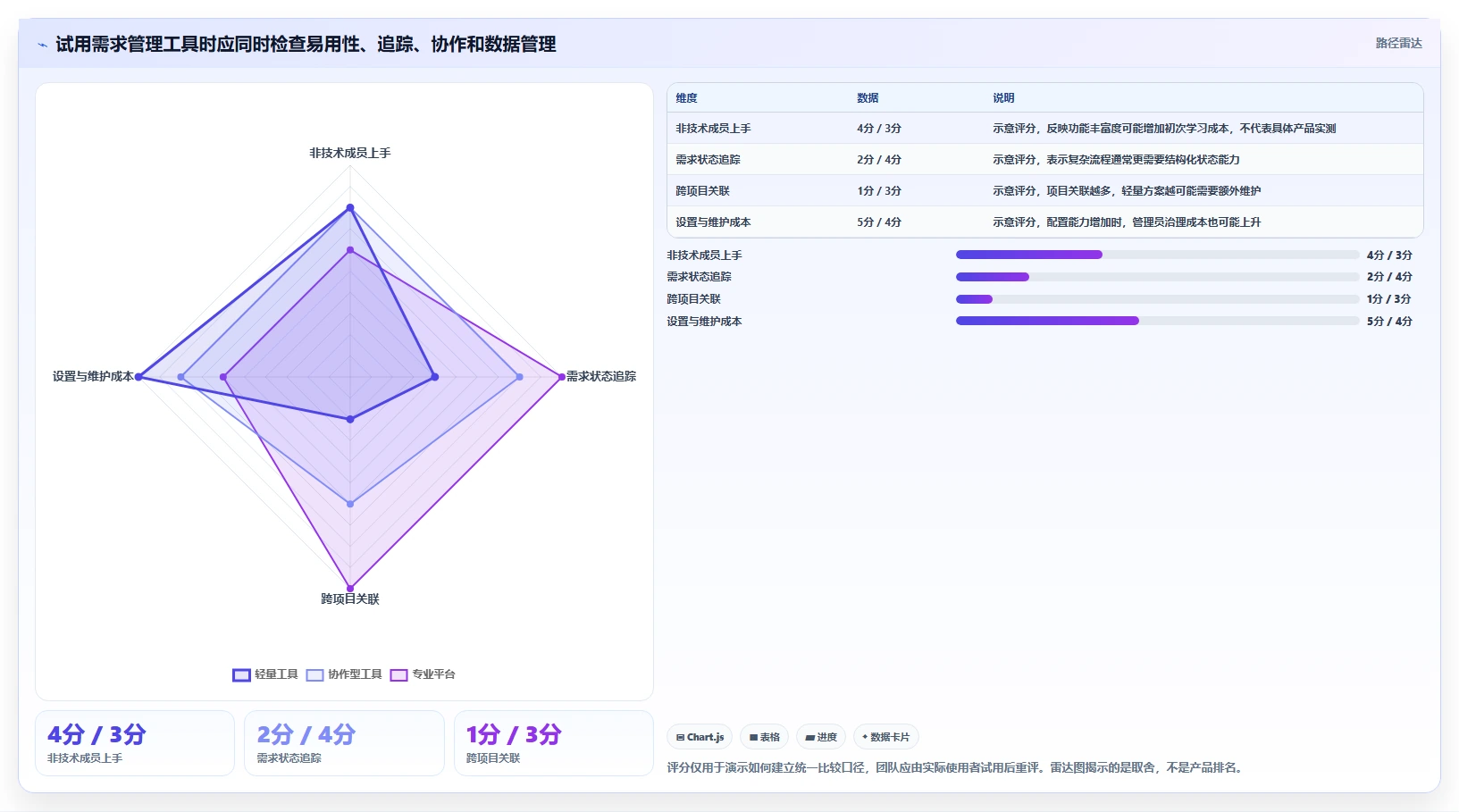Click the 数据卡片 tag chip
Image resolution: width=1459 pixels, height=812 pixels.
pyautogui.click(x=886, y=737)
